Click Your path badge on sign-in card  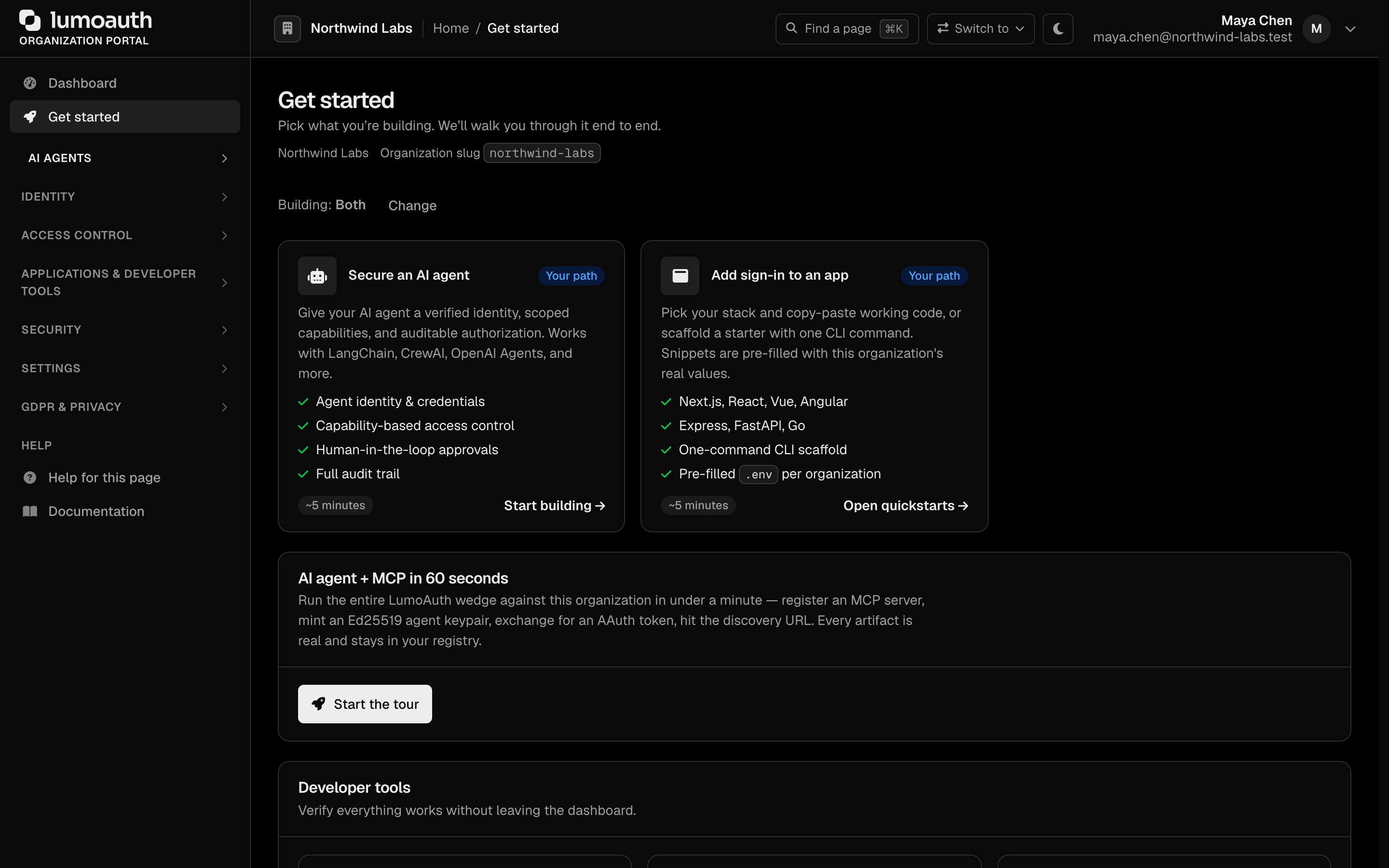coord(934,275)
